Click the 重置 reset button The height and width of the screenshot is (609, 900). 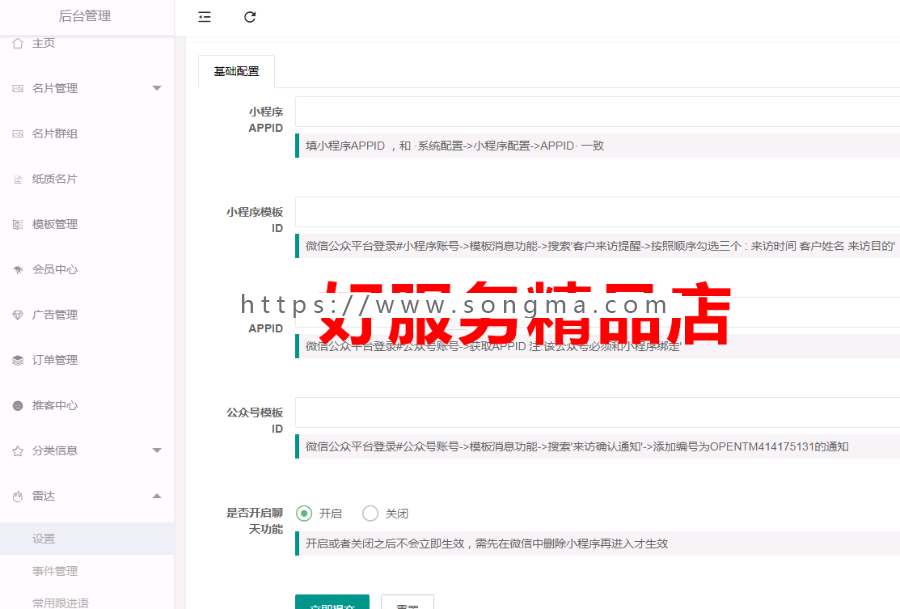coord(408,602)
